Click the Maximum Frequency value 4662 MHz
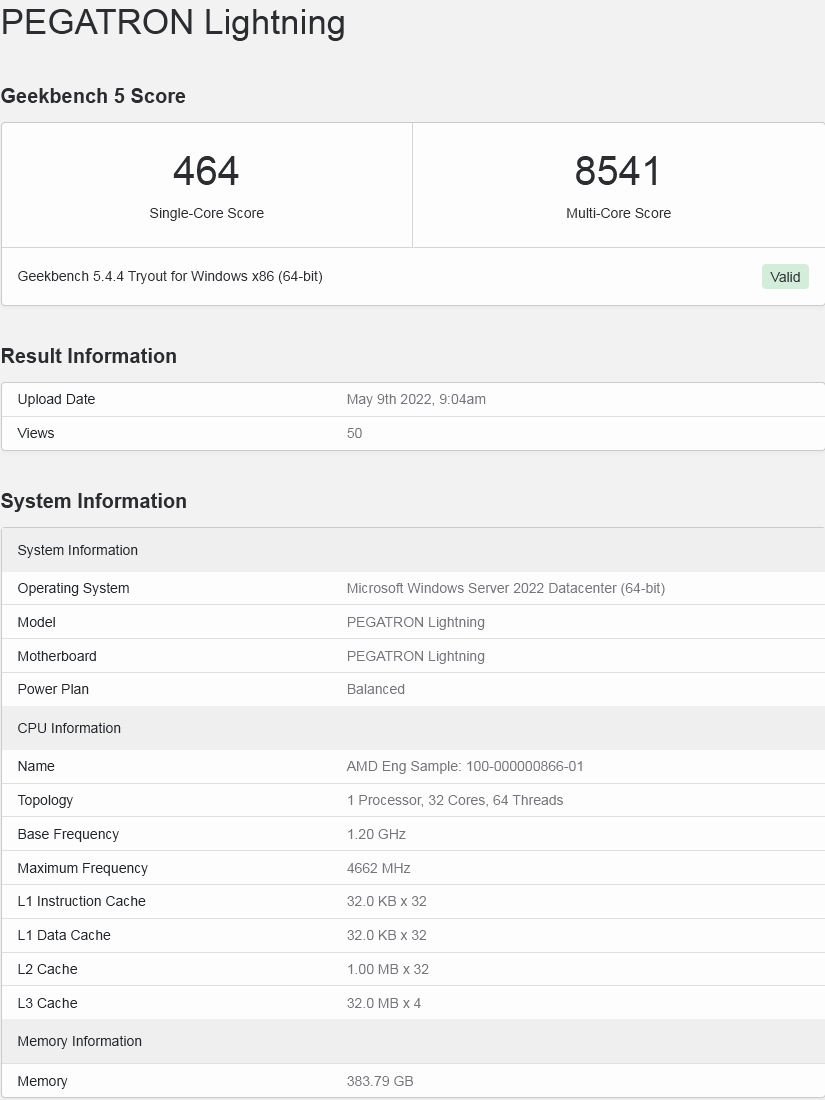This screenshot has width=825, height=1100. pyautogui.click(x=378, y=868)
